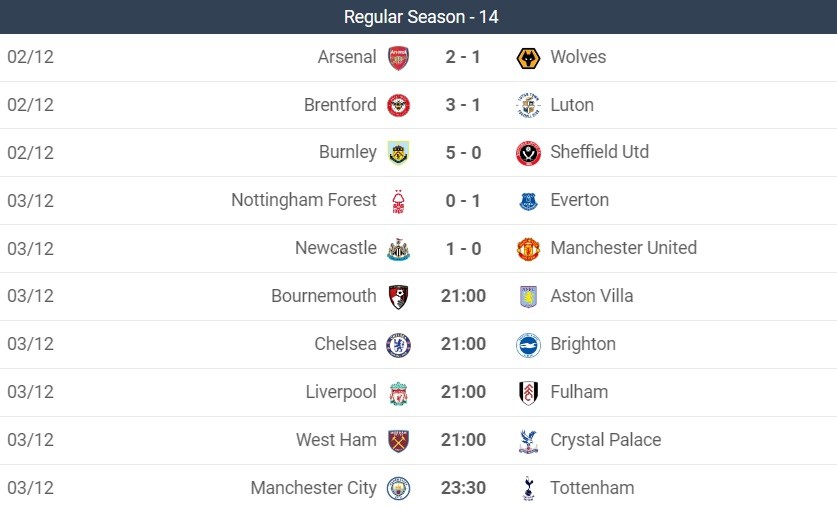Image resolution: width=837 pixels, height=509 pixels.
Task: Click the Wolves club crest
Action: point(528,57)
